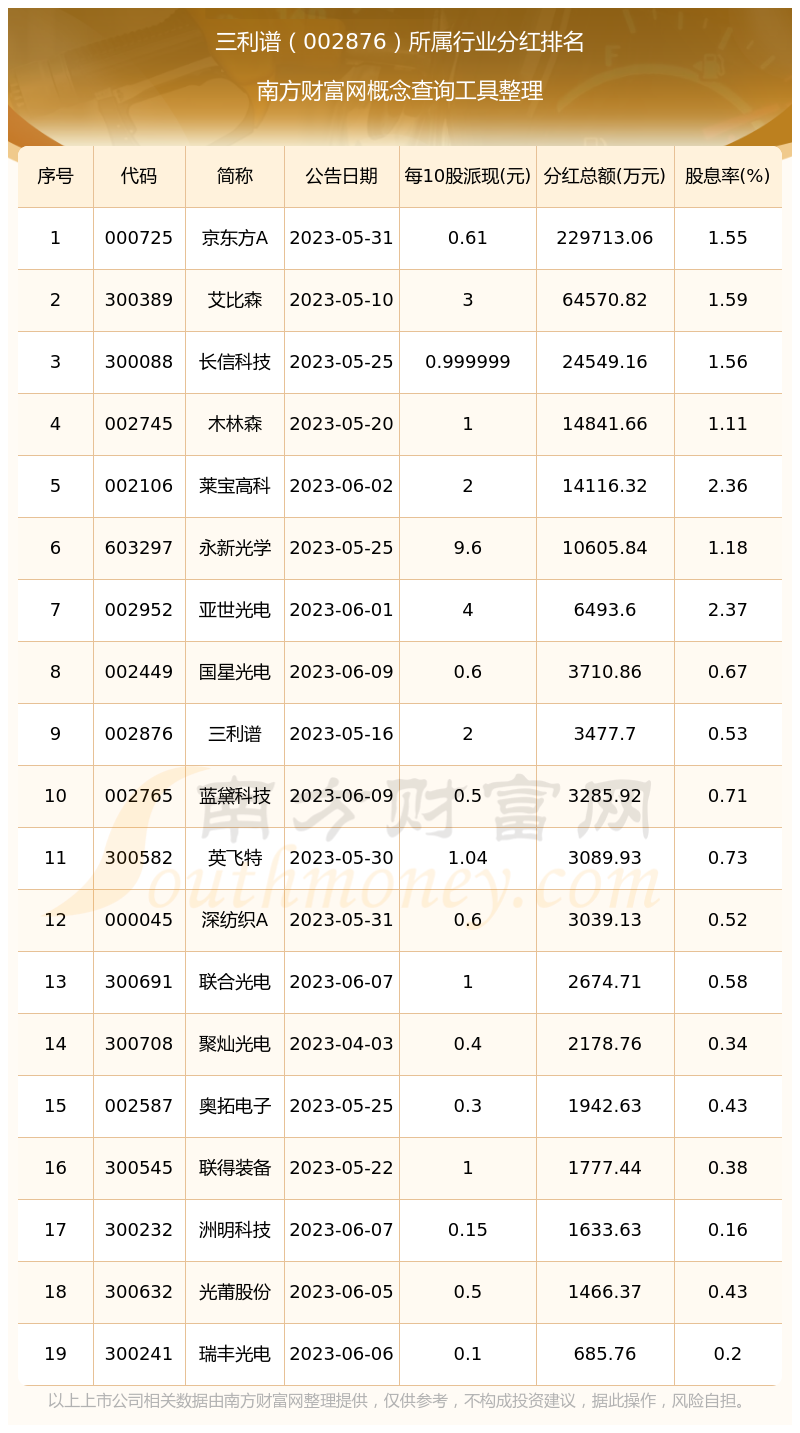Click the 长信科技 name cell
Viewport: 800px width, 1433px height.
pos(235,362)
